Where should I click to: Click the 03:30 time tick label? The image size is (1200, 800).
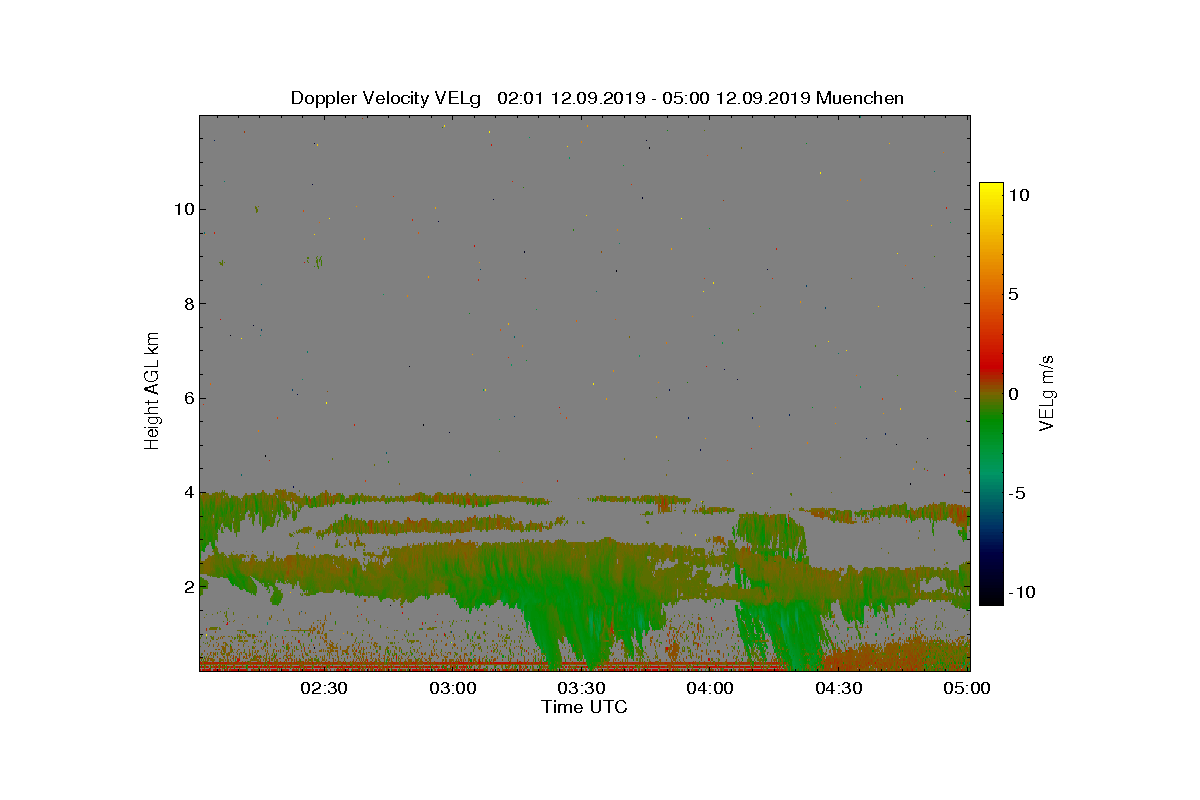tap(582, 689)
